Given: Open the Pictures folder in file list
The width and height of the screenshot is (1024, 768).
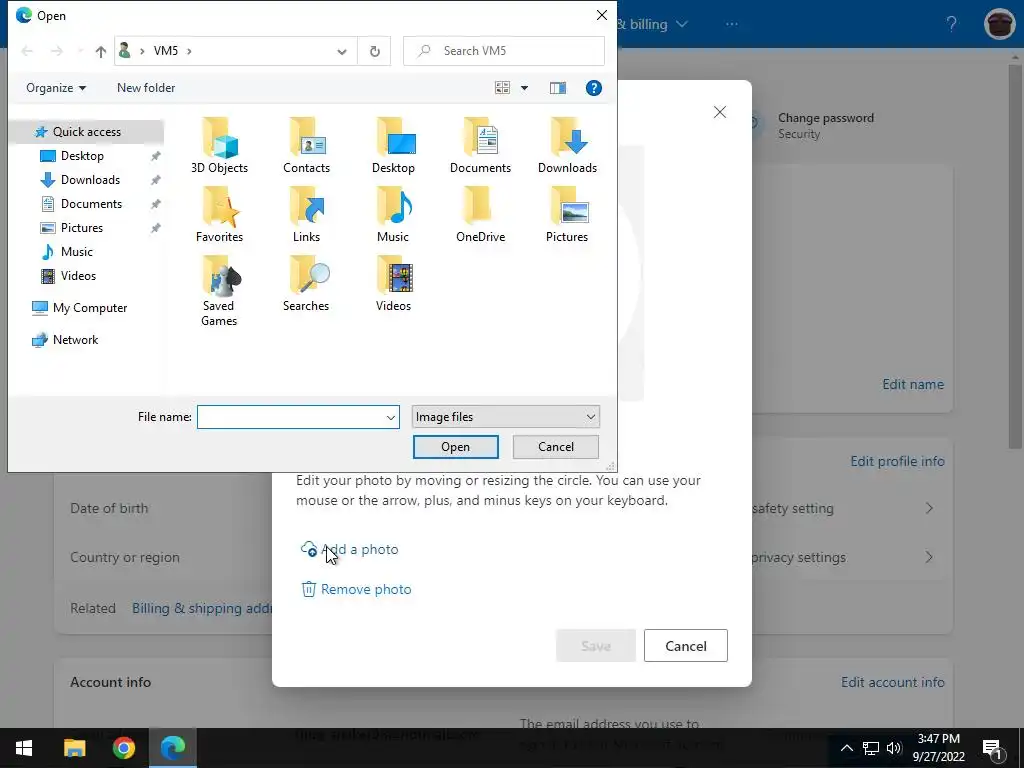Looking at the screenshot, I should [x=567, y=215].
